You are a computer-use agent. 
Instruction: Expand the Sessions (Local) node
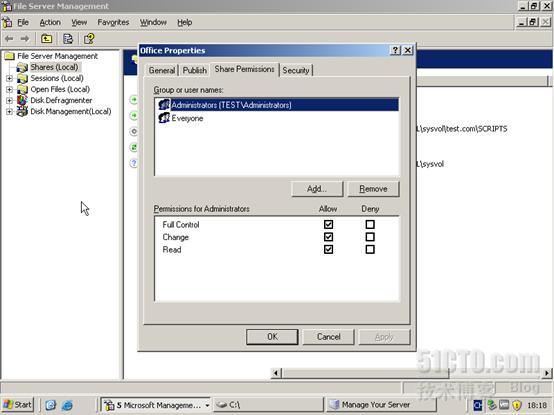[10, 78]
